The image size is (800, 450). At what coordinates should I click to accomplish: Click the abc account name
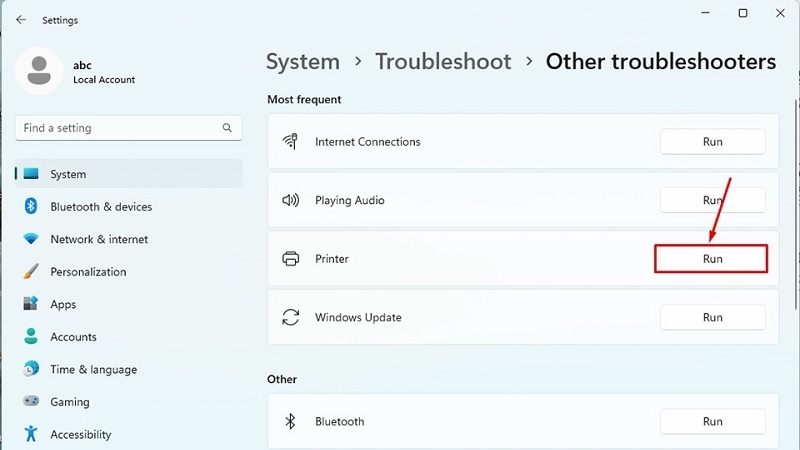coord(82,65)
